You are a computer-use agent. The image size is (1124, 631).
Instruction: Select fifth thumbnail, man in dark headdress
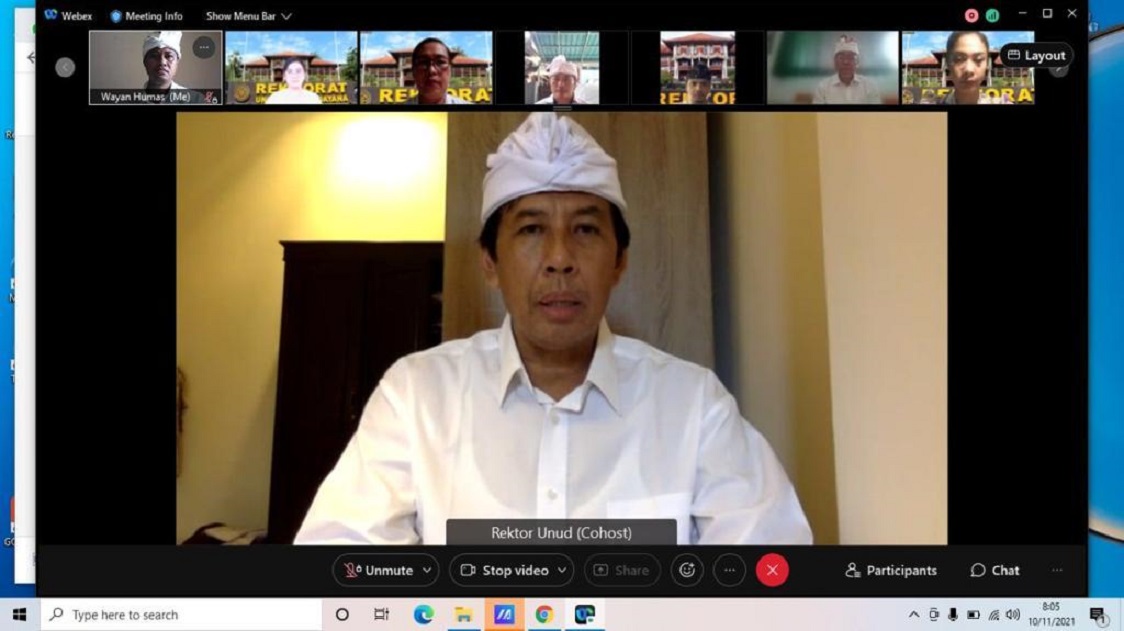[x=697, y=67]
